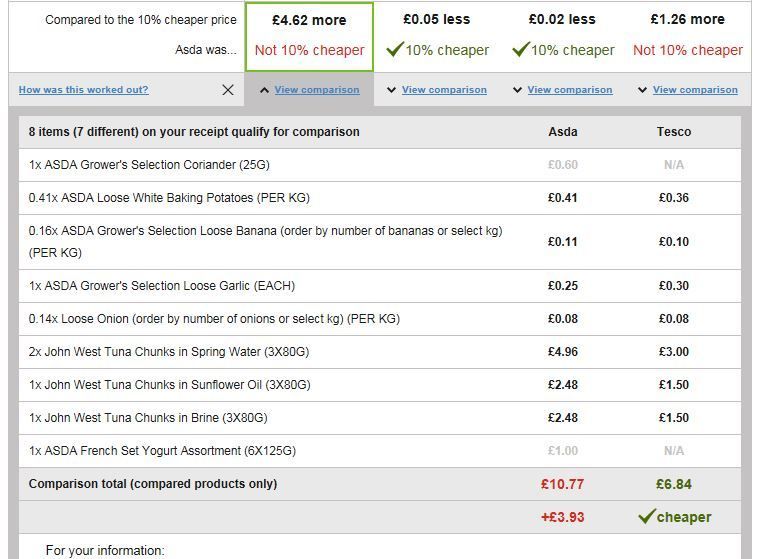Expand chevron under '£0.05 less' column
The width and height of the screenshot is (769, 559).
(x=391, y=90)
